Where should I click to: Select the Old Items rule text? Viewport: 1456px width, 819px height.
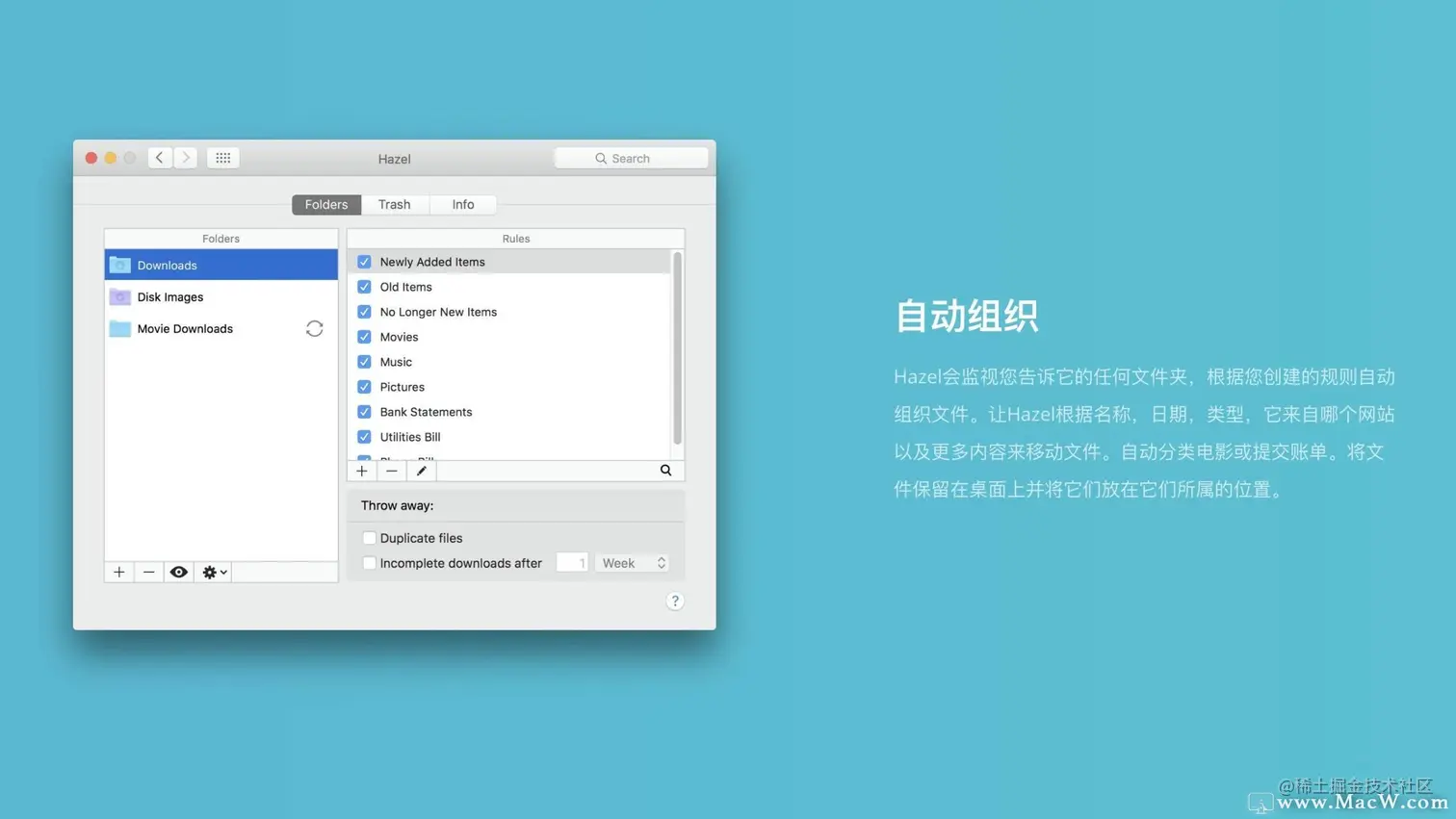coord(405,287)
